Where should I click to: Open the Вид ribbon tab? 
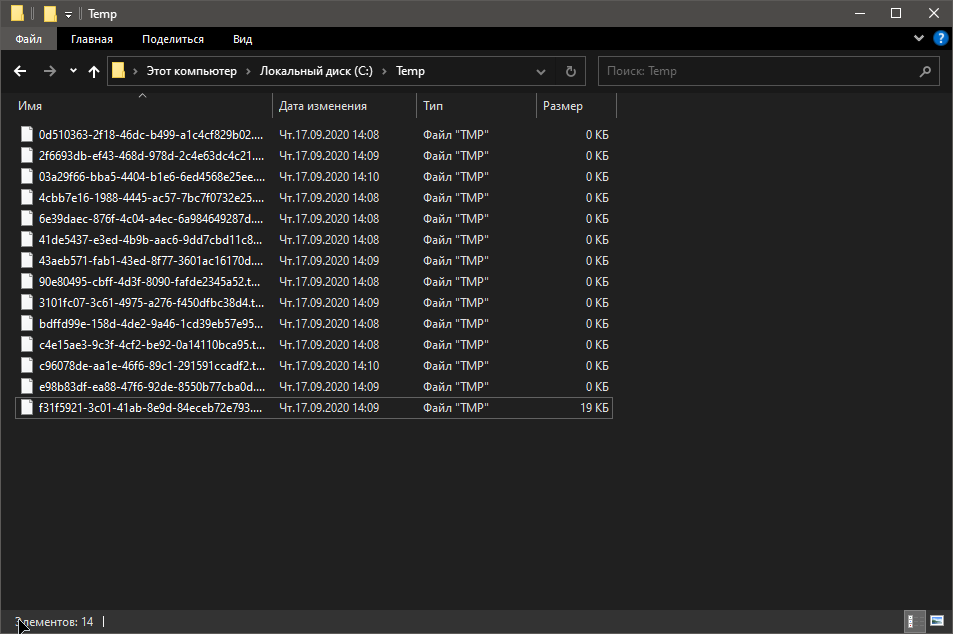click(x=243, y=39)
